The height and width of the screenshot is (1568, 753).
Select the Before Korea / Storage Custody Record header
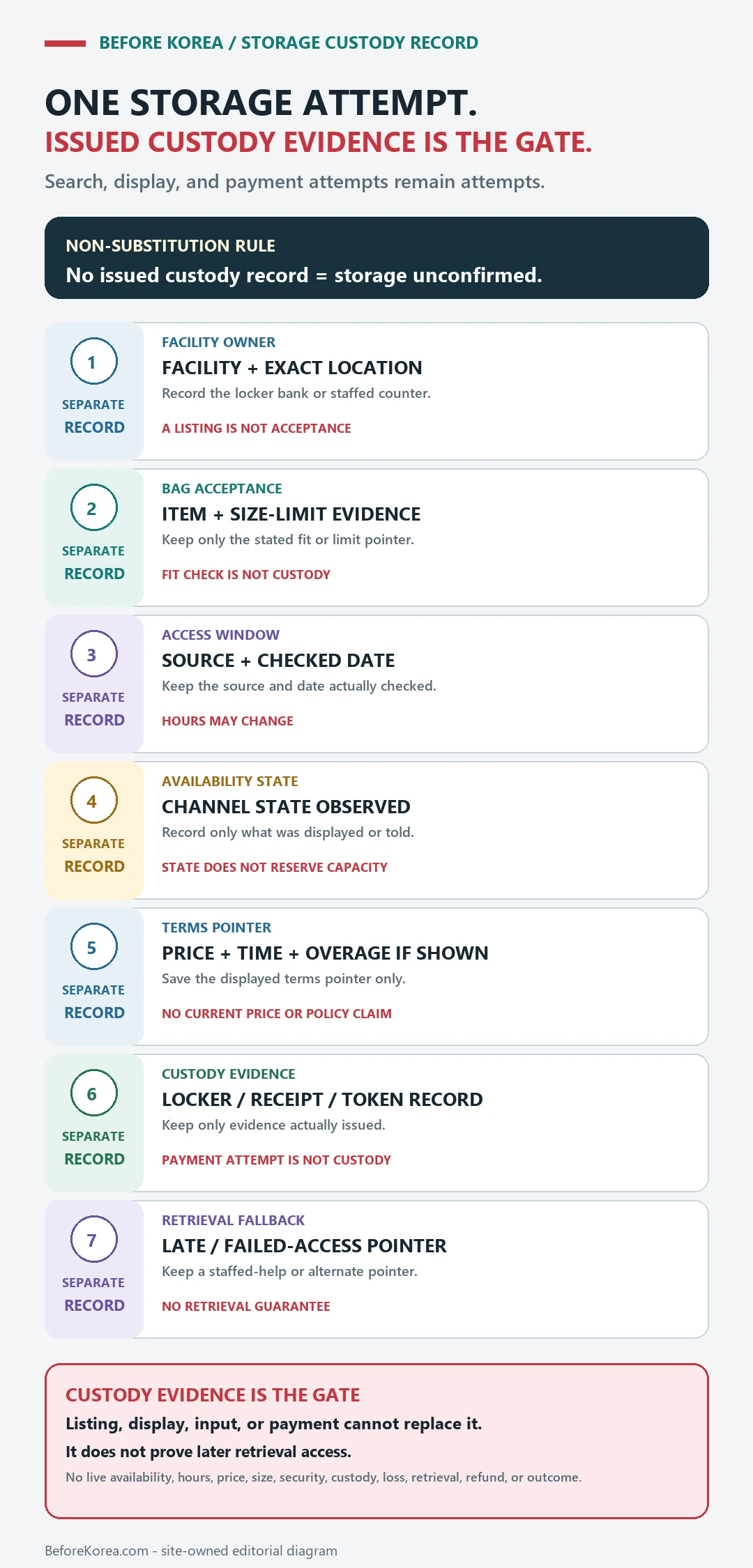click(x=289, y=43)
